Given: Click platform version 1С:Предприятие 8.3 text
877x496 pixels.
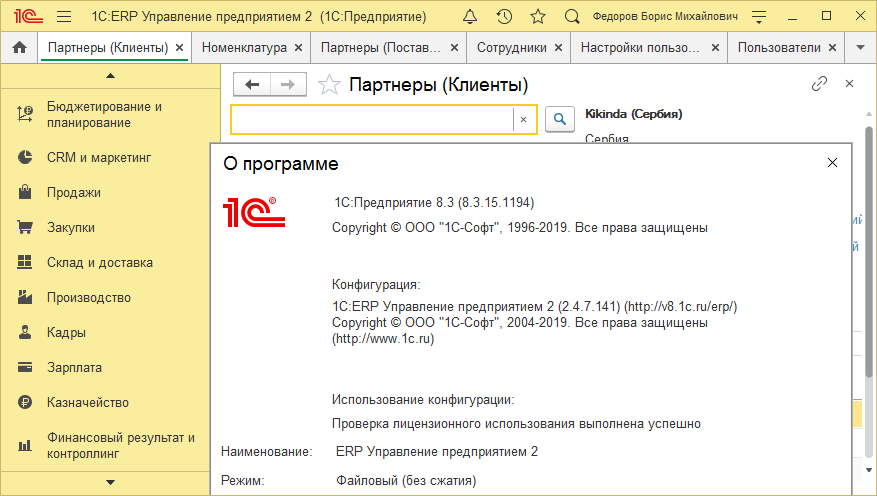Looking at the screenshot, I should [434, 202].
